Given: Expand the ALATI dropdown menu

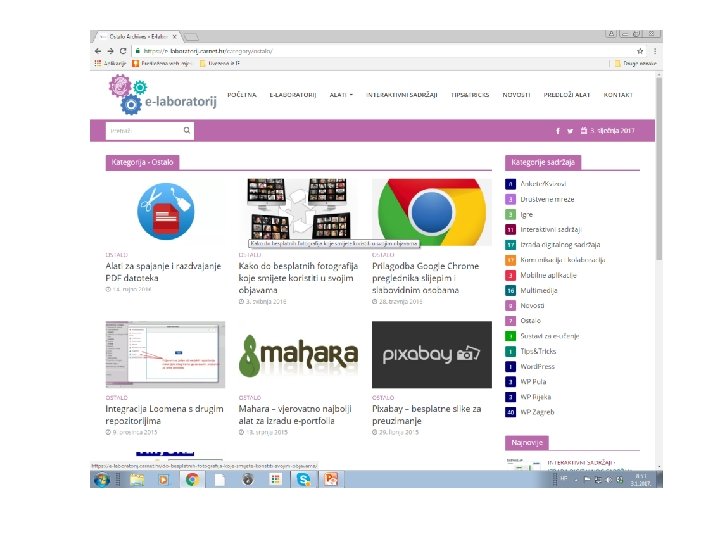Looking at the screenshot, I should (341, 95).
